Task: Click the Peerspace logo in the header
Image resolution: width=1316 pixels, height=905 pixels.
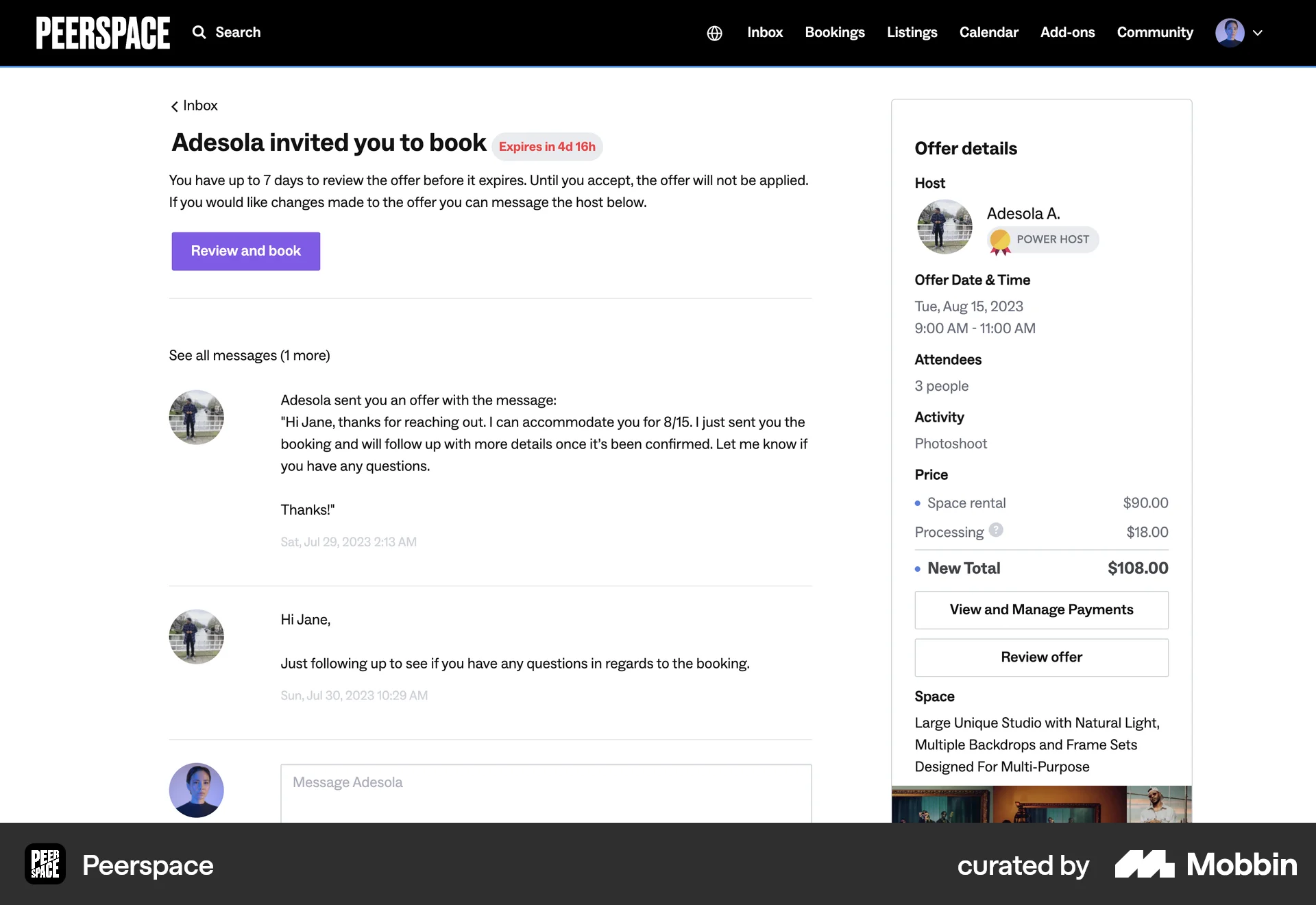Action: pyautogui.click(x=103, y=32)
